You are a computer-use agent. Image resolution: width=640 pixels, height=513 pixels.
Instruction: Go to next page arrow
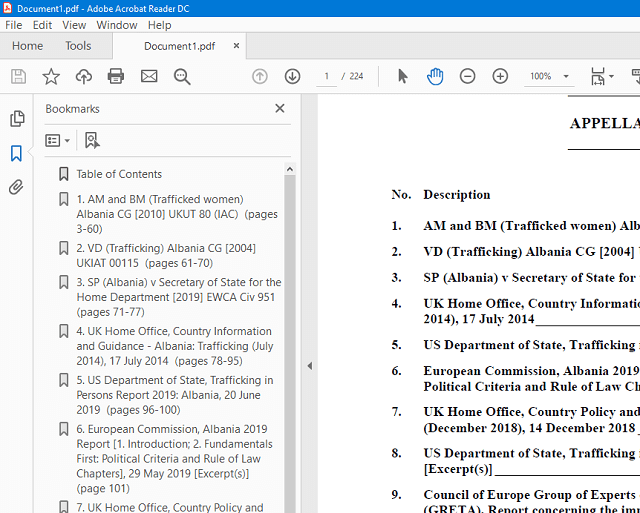292,76
